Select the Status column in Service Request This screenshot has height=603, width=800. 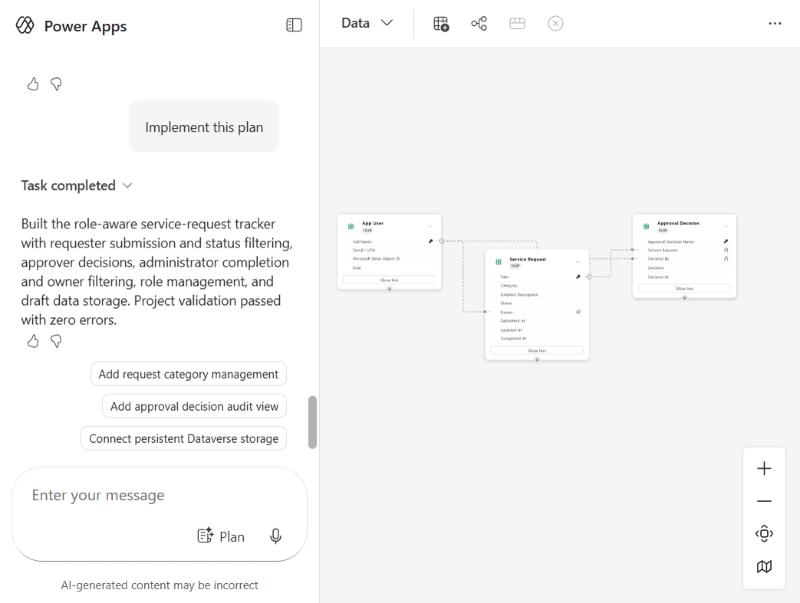coord(537,304)
